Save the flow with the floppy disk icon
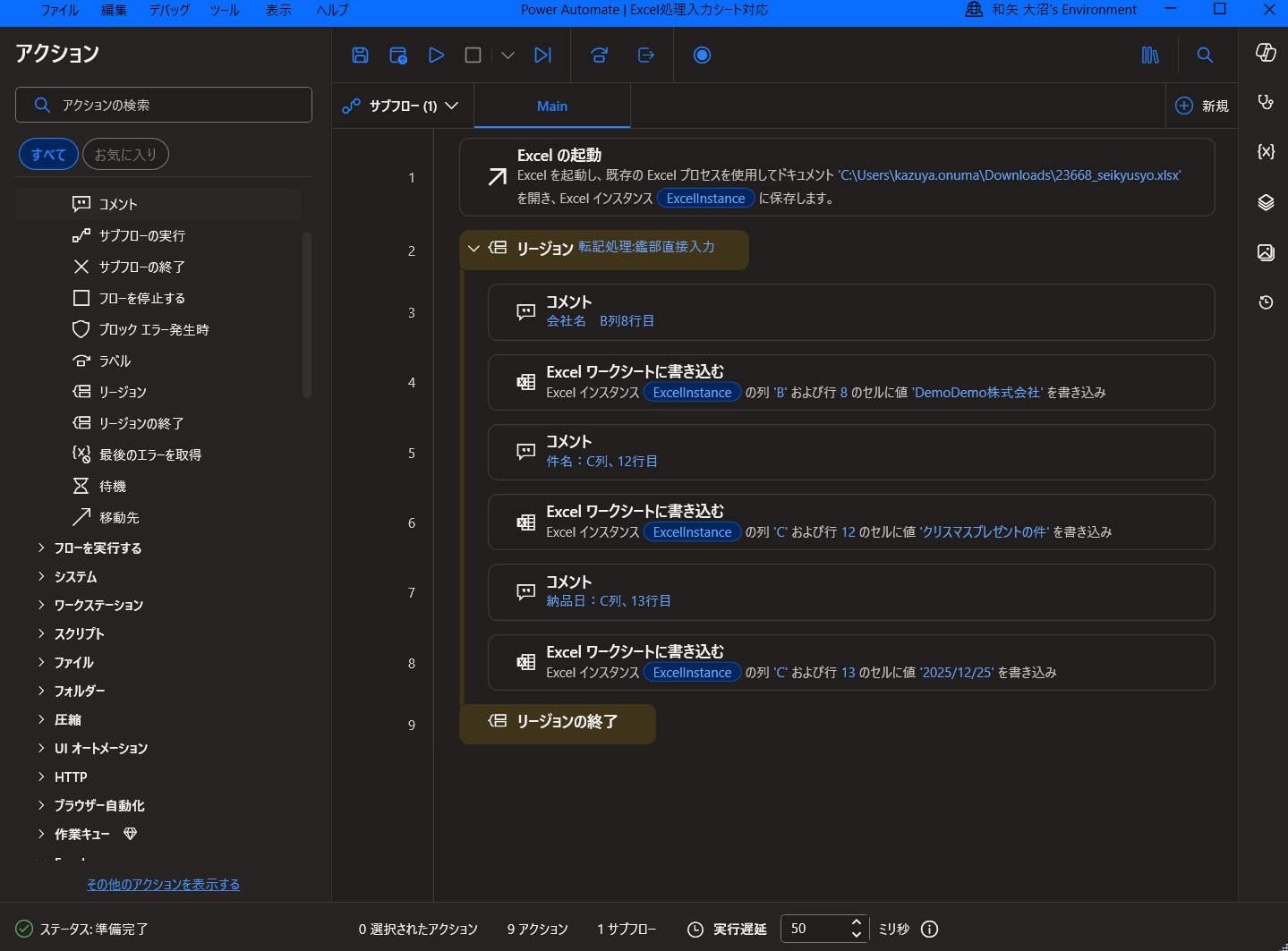 click(360, 55)
